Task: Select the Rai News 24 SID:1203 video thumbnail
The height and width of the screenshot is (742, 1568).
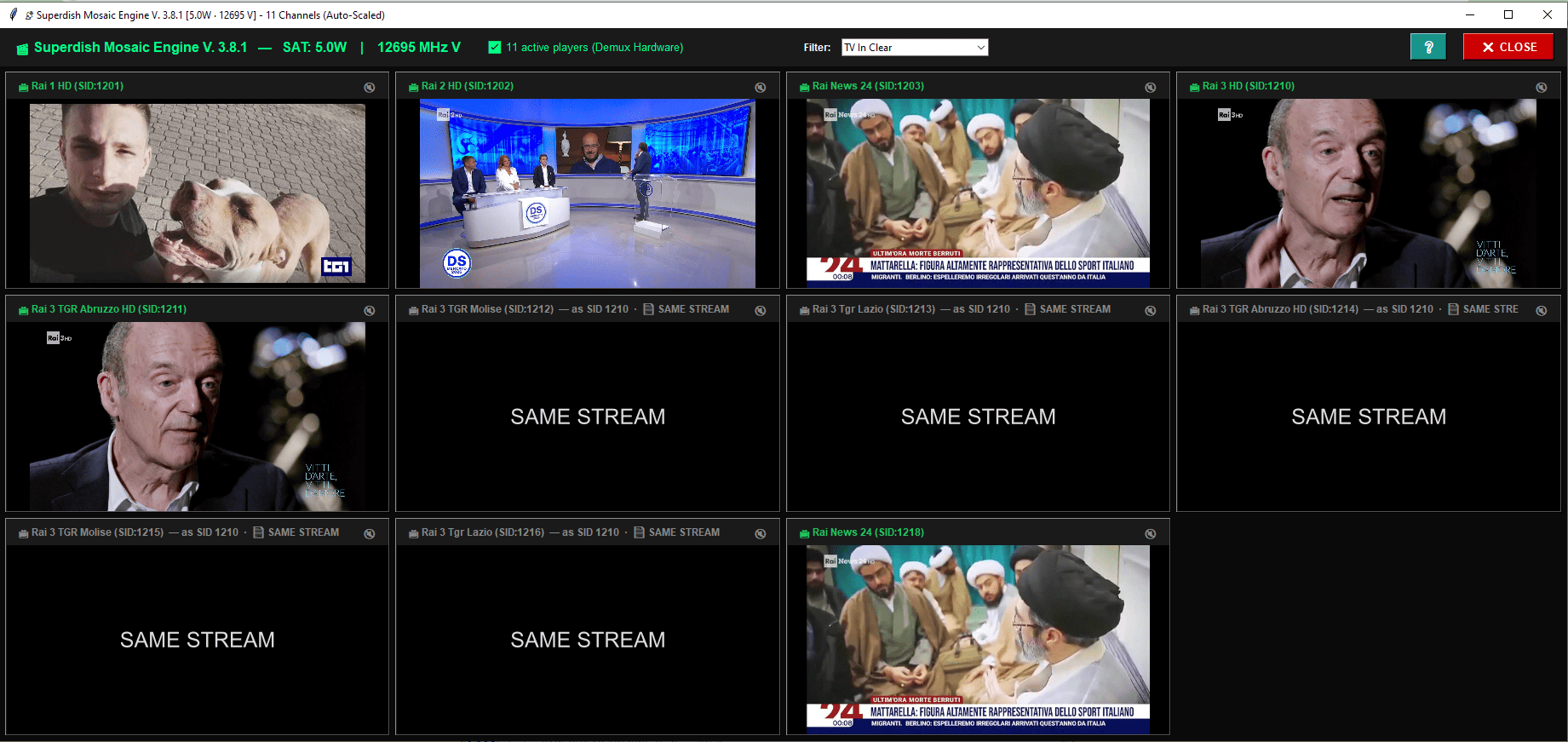Action: [978, 193]
